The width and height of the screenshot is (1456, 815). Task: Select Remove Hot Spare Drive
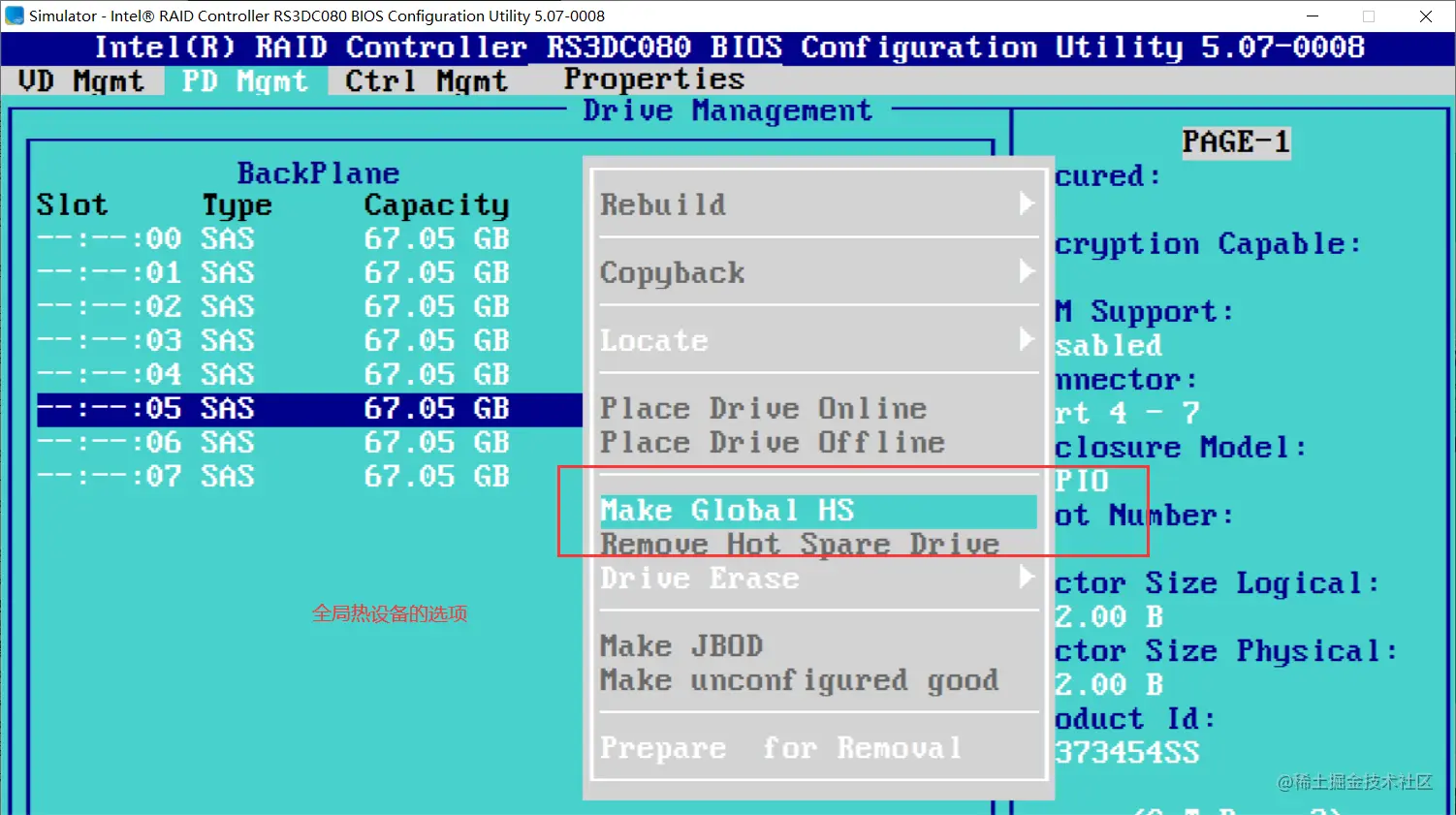point(800,545)
